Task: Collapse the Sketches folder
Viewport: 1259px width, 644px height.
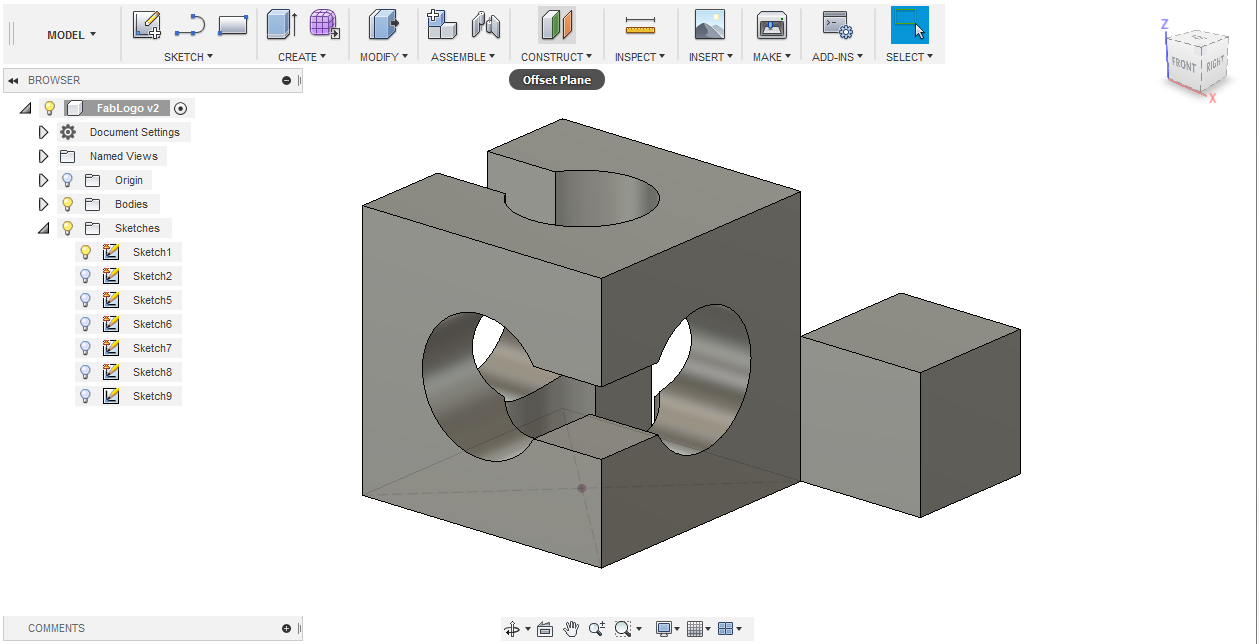Action: (43, 228)
